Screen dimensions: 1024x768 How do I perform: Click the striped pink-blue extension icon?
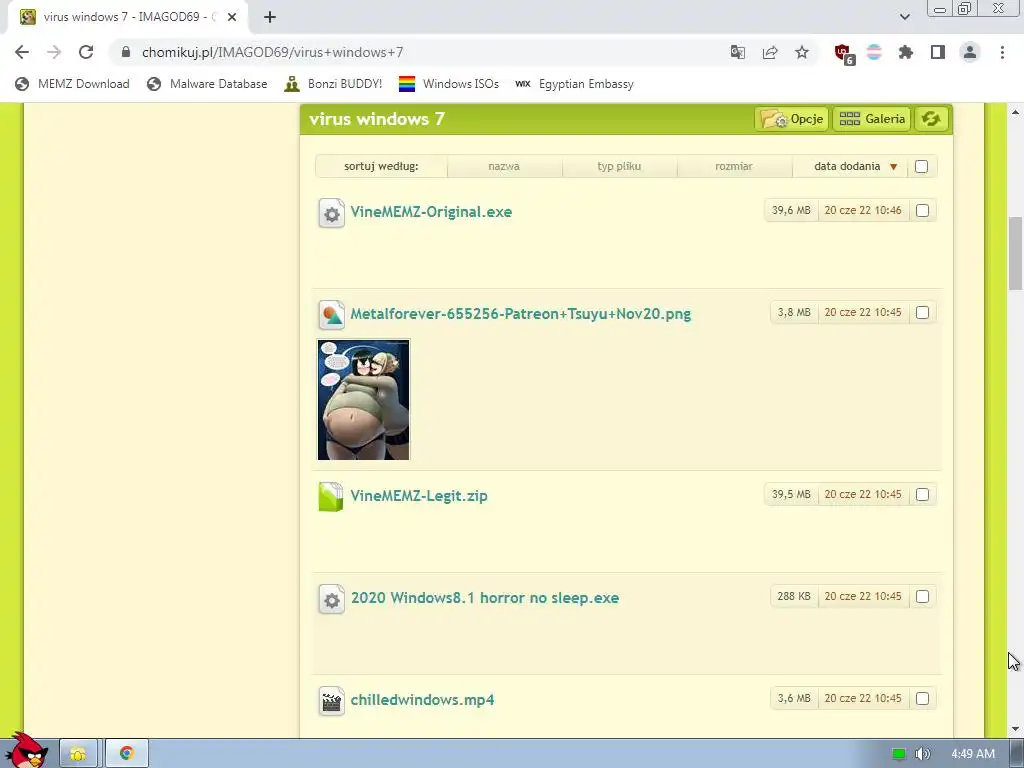pos(874,52)
